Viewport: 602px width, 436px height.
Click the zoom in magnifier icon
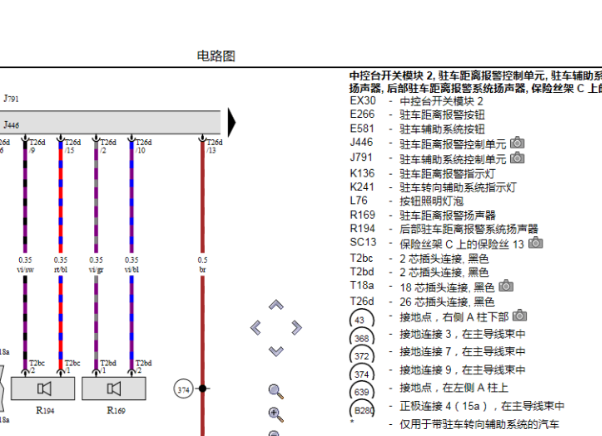[x=276, y=415]
